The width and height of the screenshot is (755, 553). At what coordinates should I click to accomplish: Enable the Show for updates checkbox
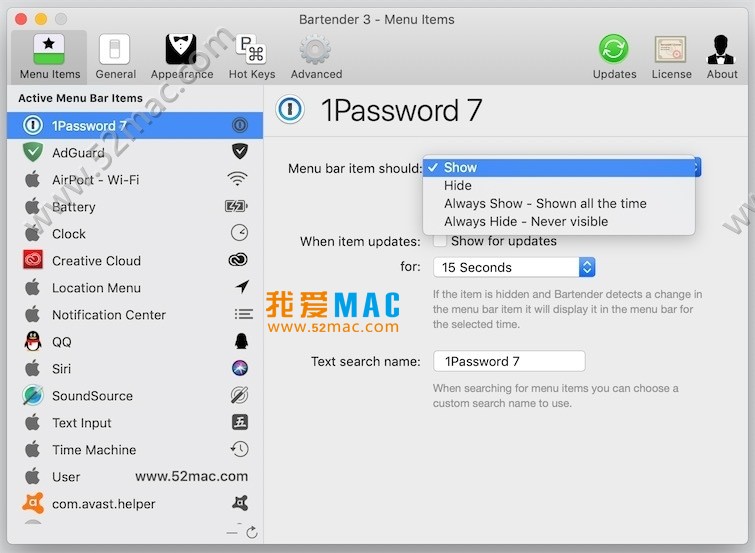[x=439, y=241]
